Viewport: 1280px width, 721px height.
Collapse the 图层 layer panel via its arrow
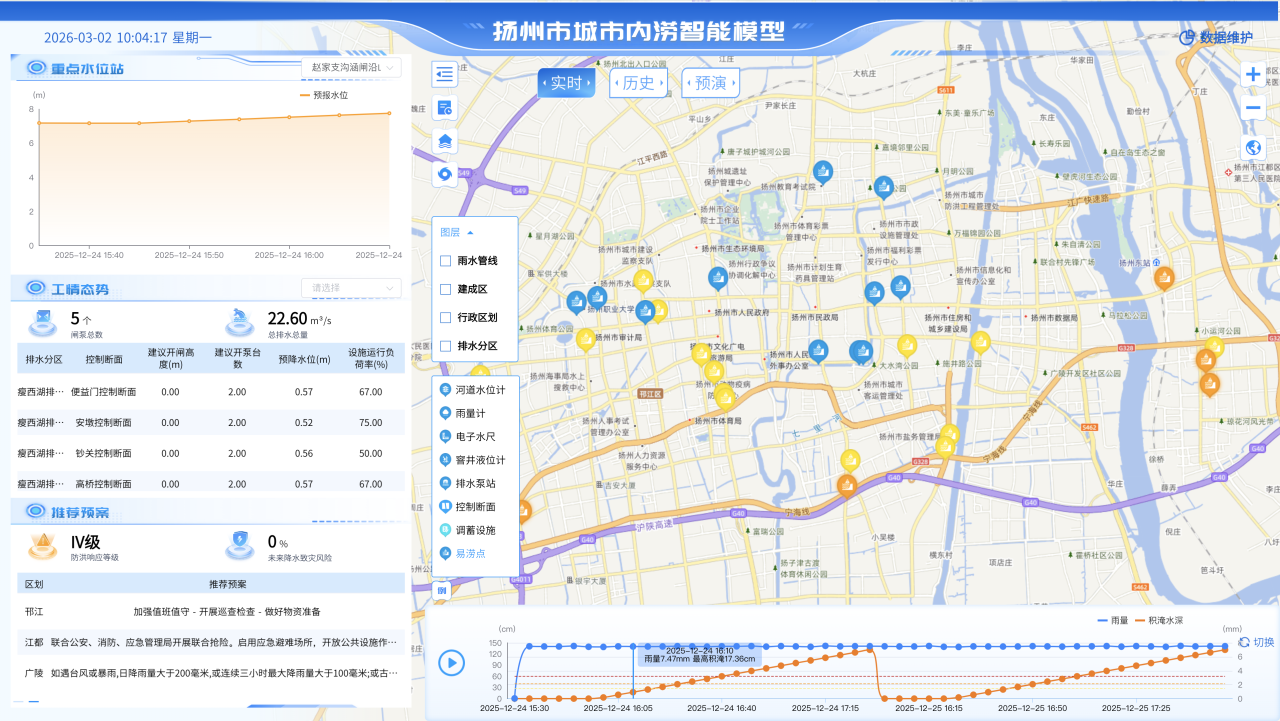coord(471,232)
